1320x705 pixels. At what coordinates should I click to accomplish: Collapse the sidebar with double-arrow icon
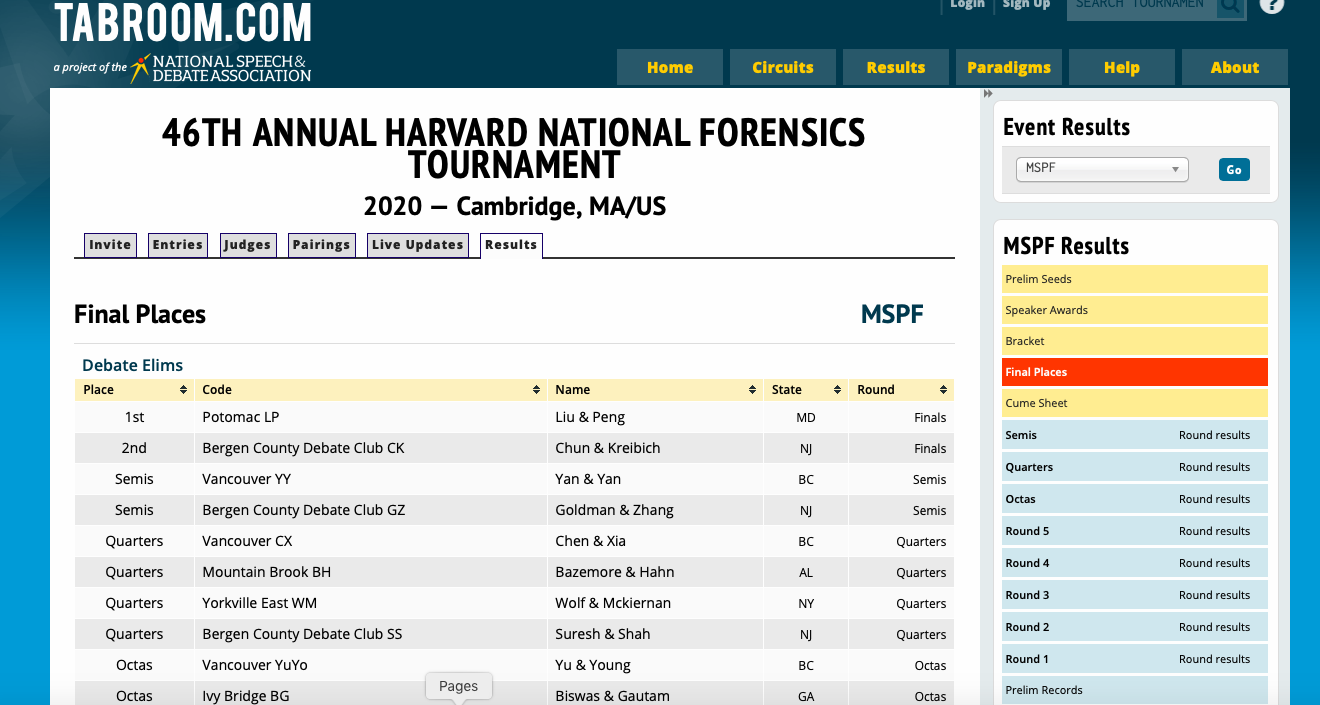point(988,94)
